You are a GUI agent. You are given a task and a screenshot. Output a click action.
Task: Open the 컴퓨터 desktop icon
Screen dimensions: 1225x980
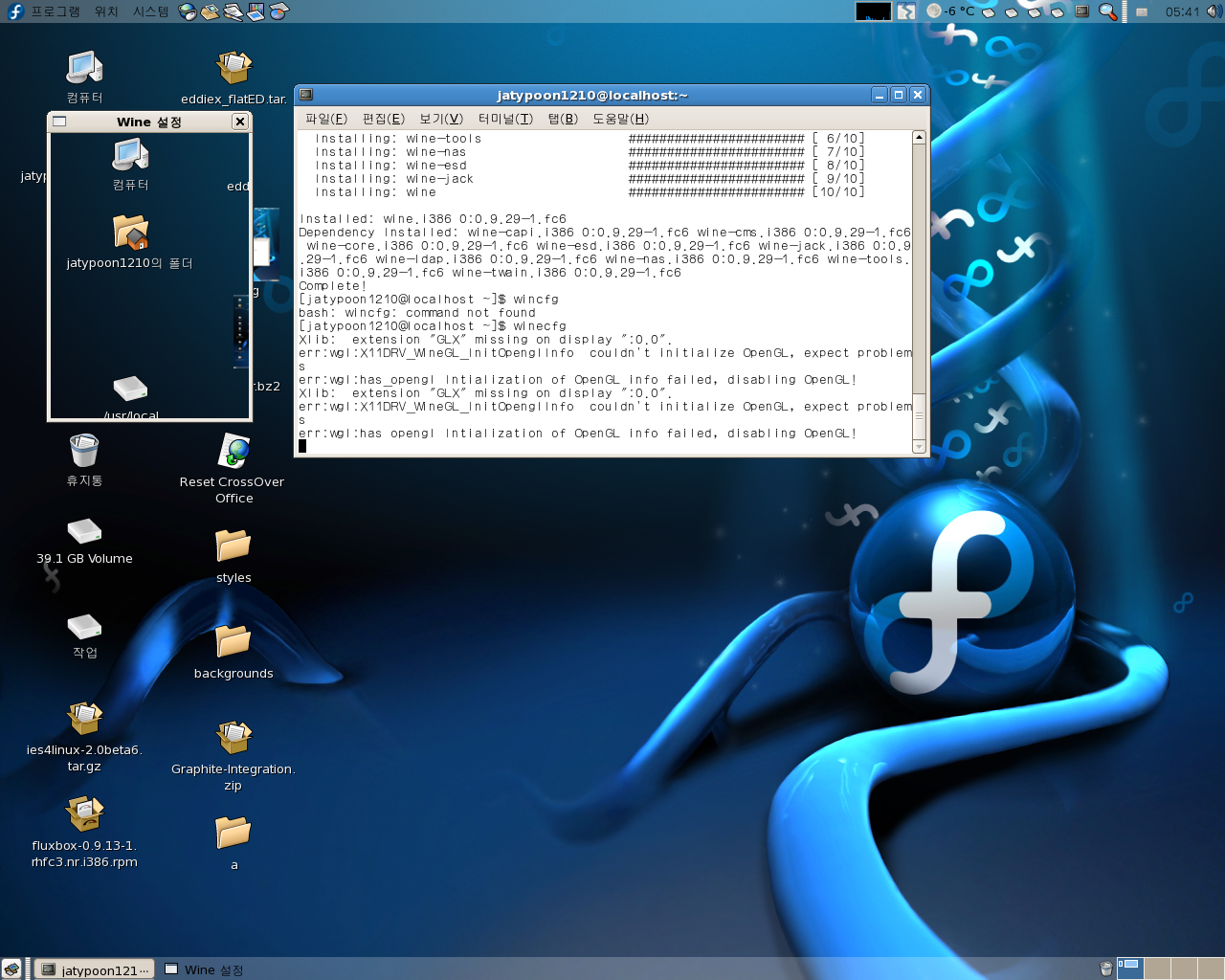(84, 77)
